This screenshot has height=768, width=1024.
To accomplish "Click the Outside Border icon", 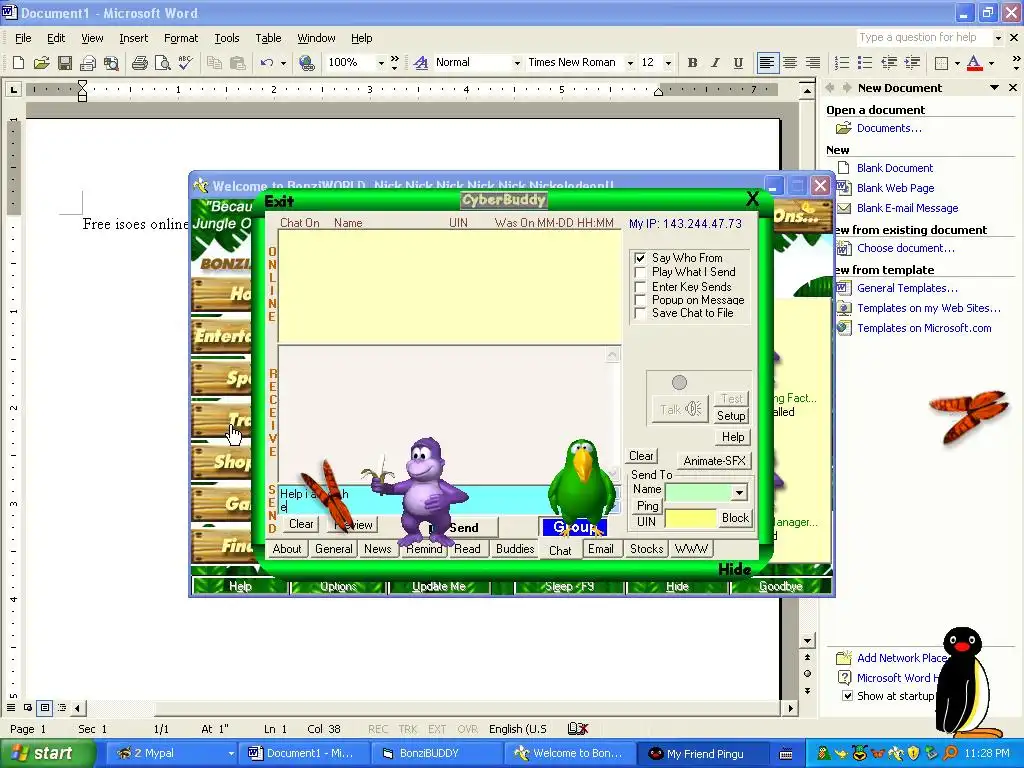I will (x=942, y=63).
